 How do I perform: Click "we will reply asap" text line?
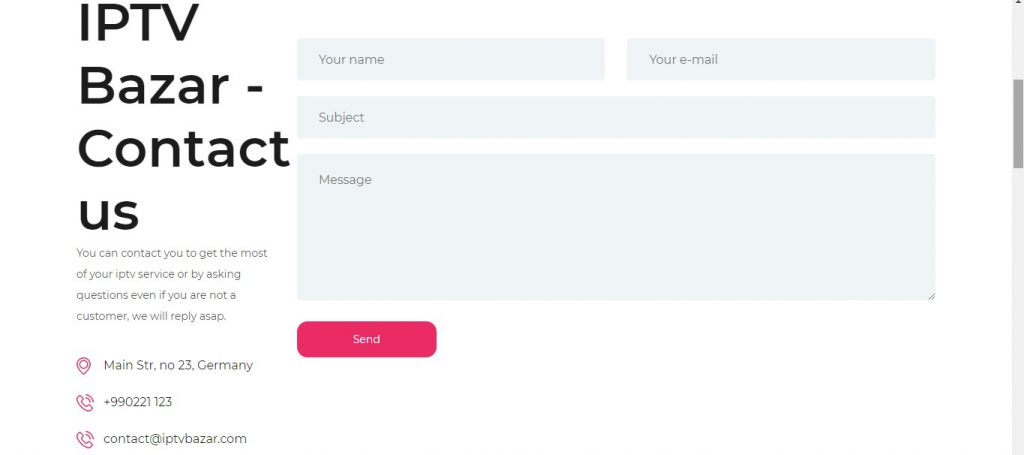179,316
